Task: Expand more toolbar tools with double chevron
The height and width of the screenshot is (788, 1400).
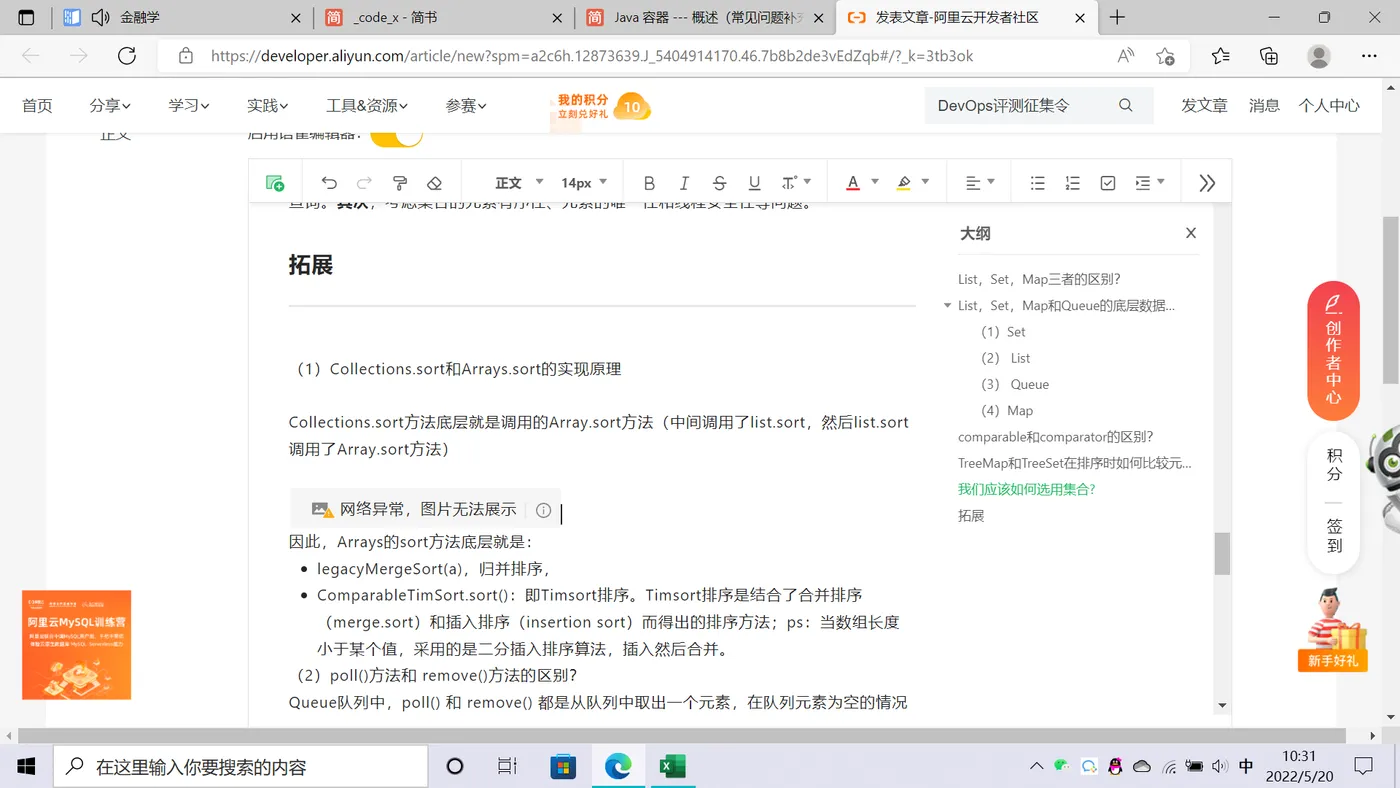Action: [1207, 183]
